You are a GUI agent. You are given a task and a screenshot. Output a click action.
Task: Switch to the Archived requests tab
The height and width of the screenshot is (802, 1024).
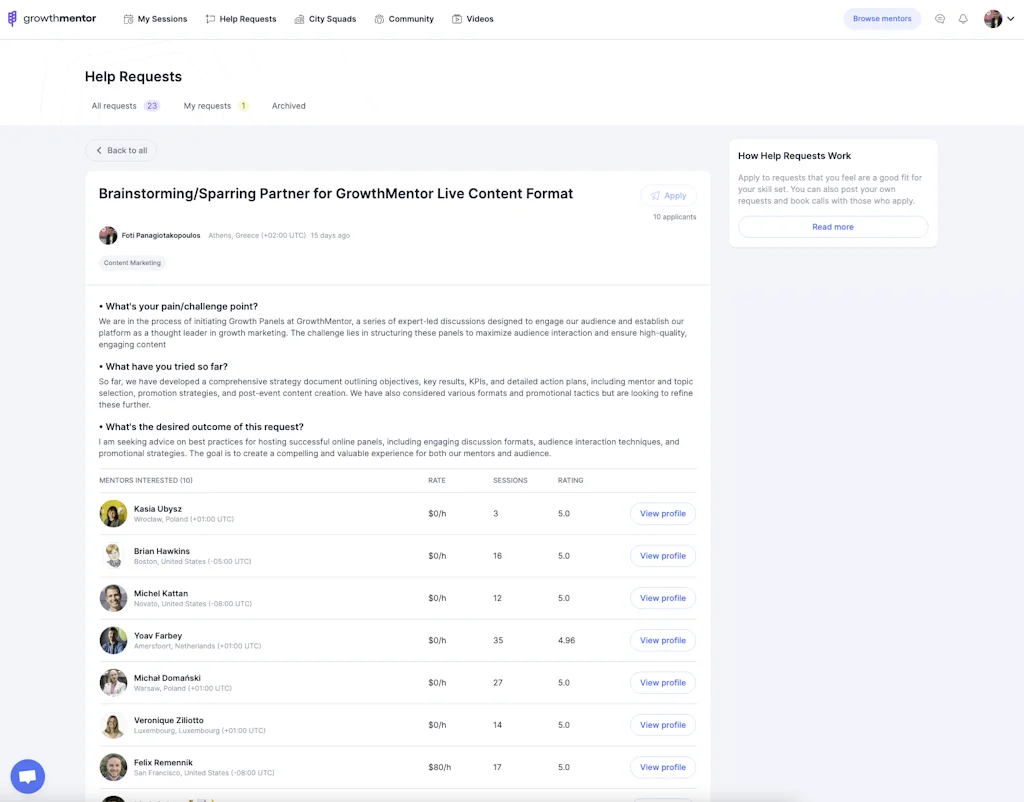288,105
